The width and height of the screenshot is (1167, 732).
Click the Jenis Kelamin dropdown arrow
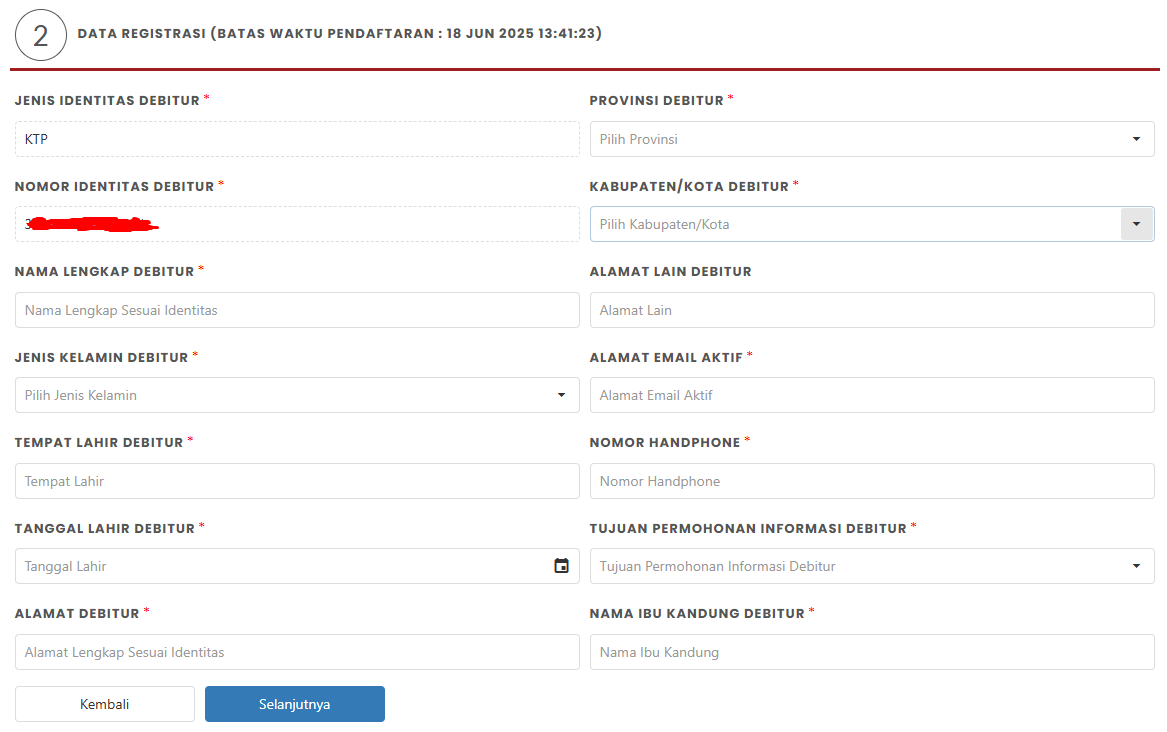562,395
